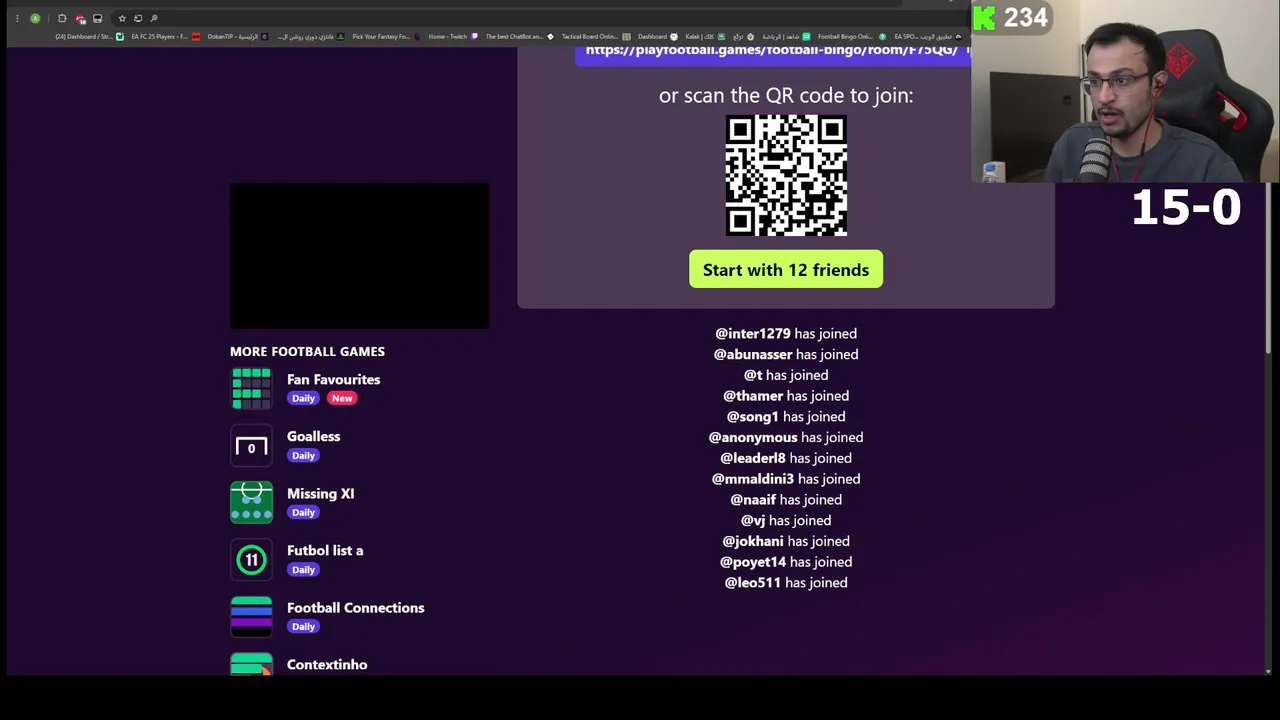Click the '@thamer has joined' entry
The width and height of the screenshot is (1280, 720).
click(786, 396)
